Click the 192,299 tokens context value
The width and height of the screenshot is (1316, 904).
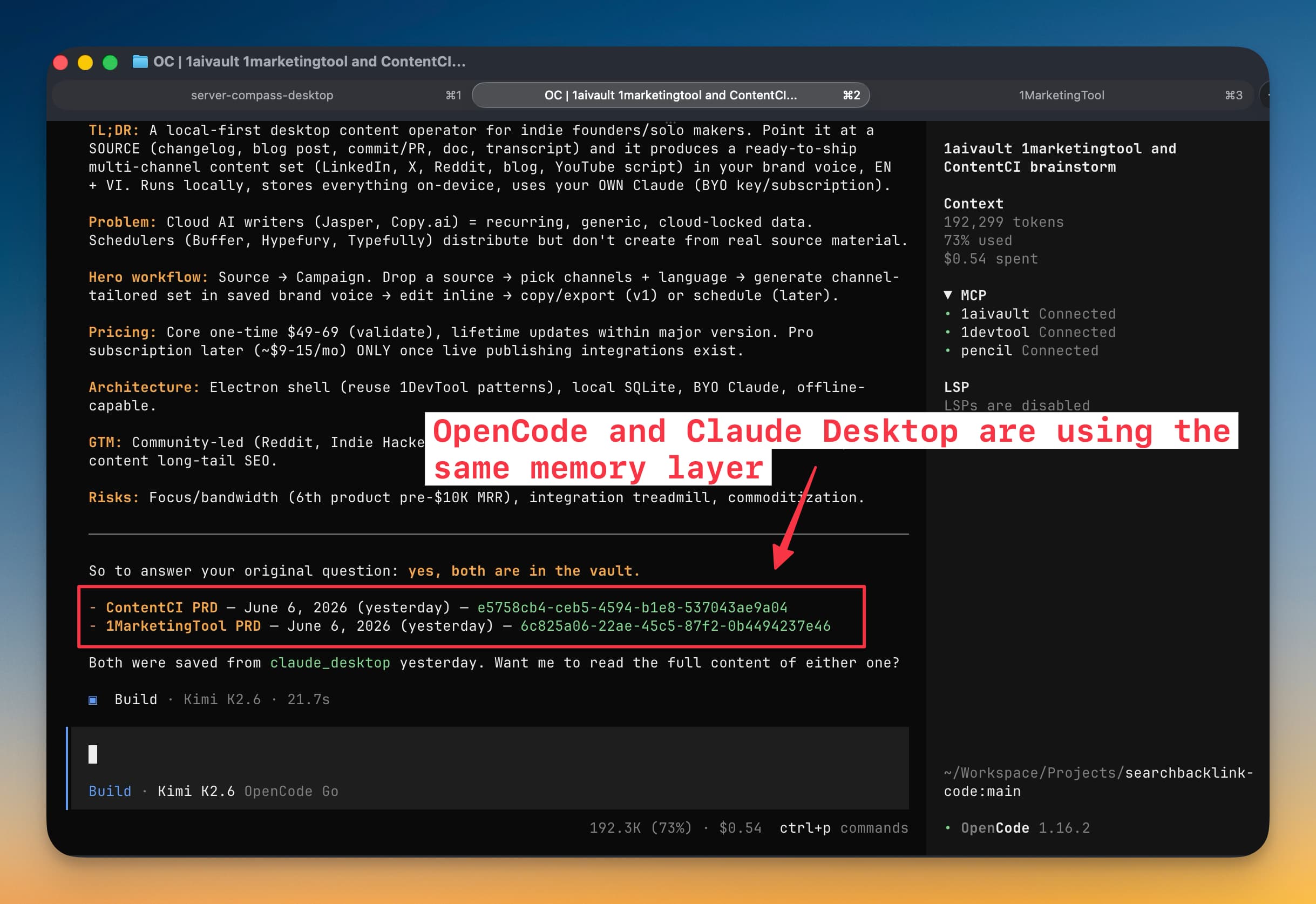click(x=1003, y=222)
